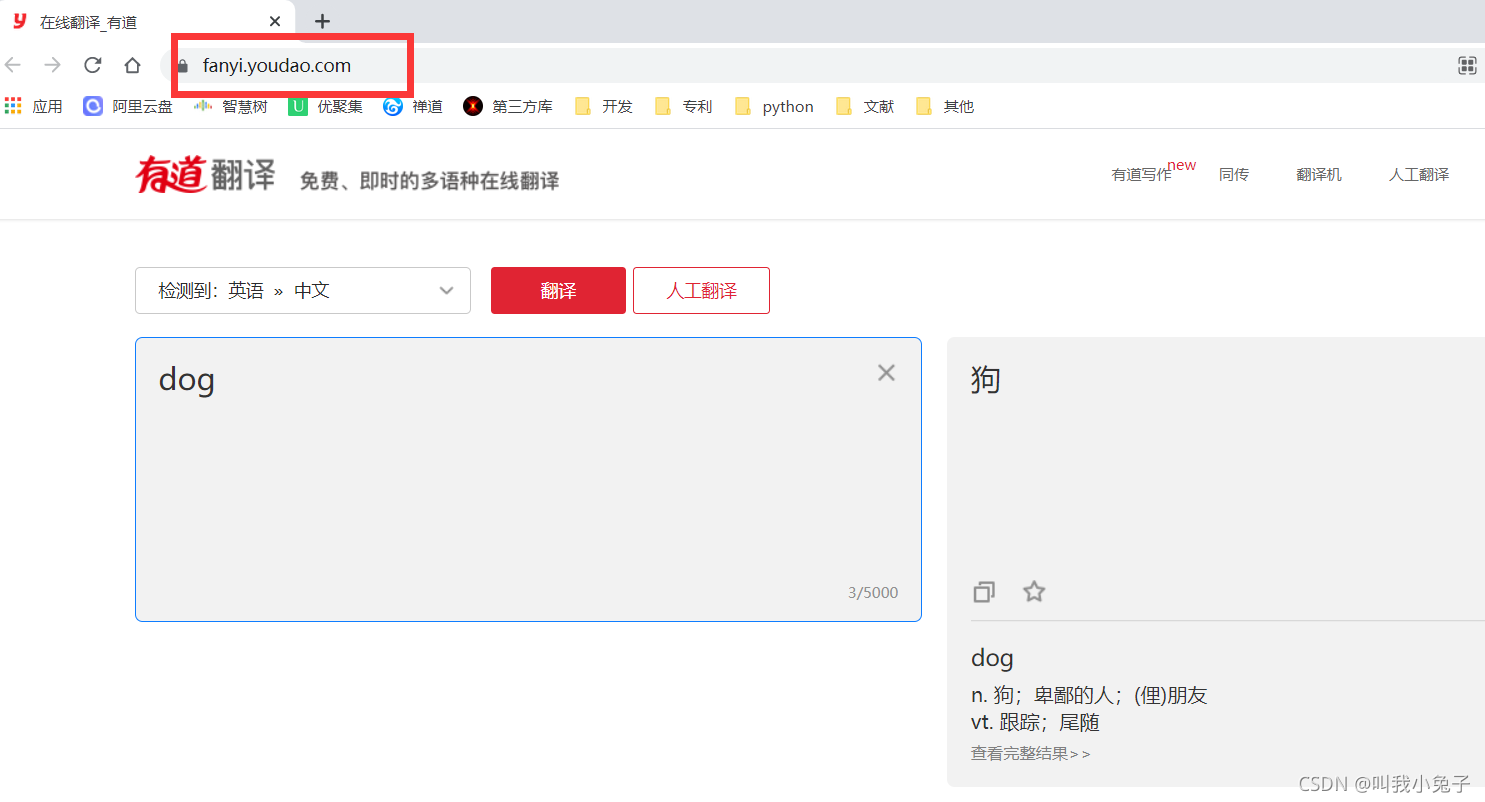Click the red 翻译 button
This screenshot has height=802, width=1485.
pos(558,290)
